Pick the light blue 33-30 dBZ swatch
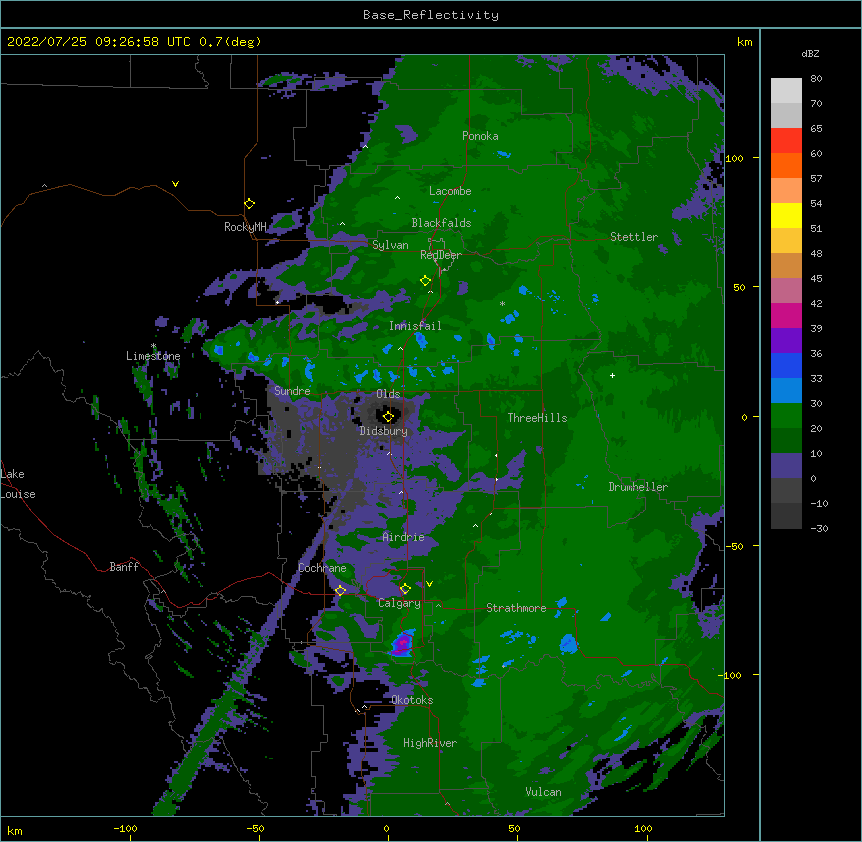 click(x=786, y=391)
